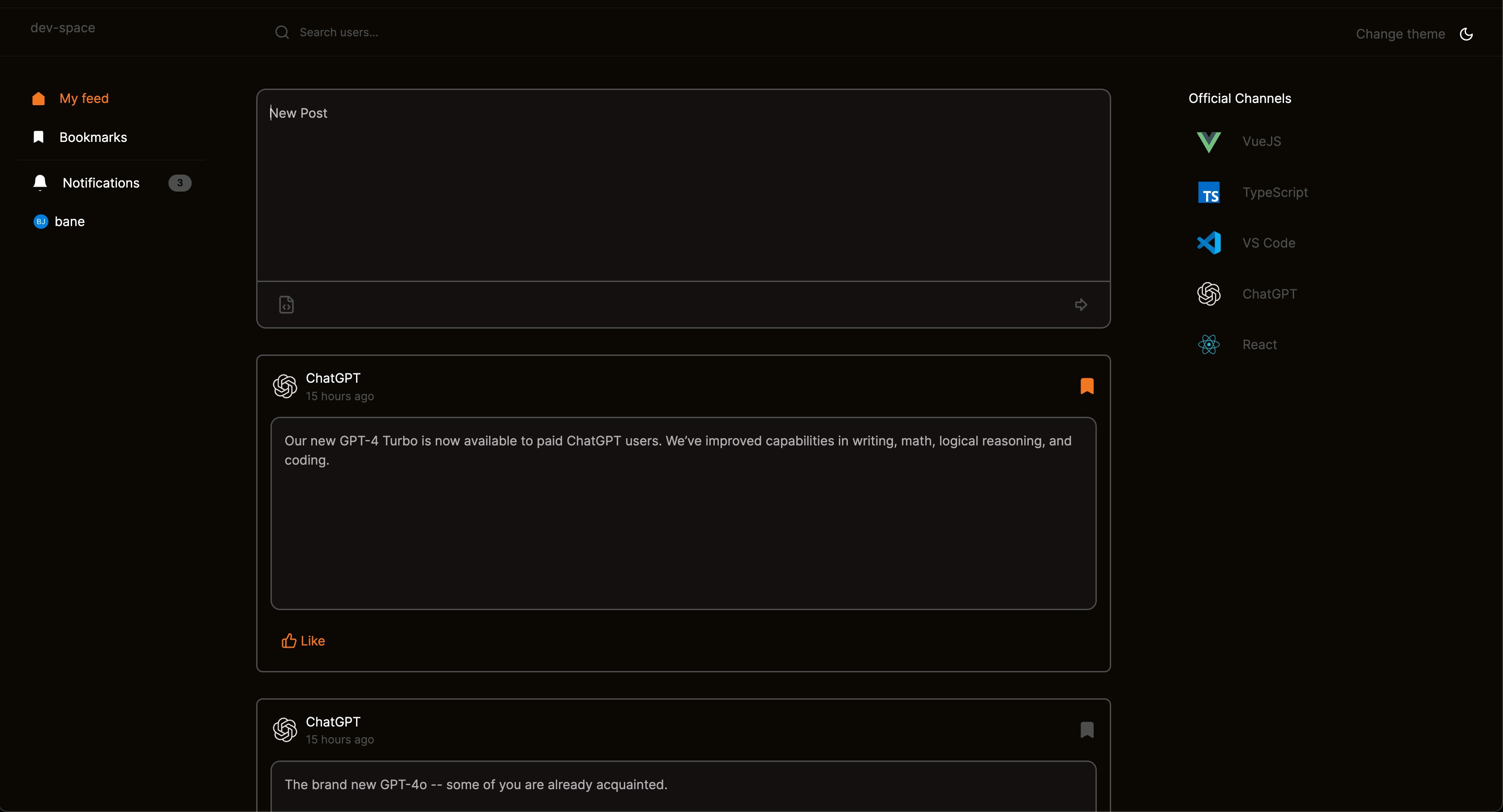Screen dimensions: 1503x812
Task: Select My feed from sidebar
Action: (x=84, y=98)
